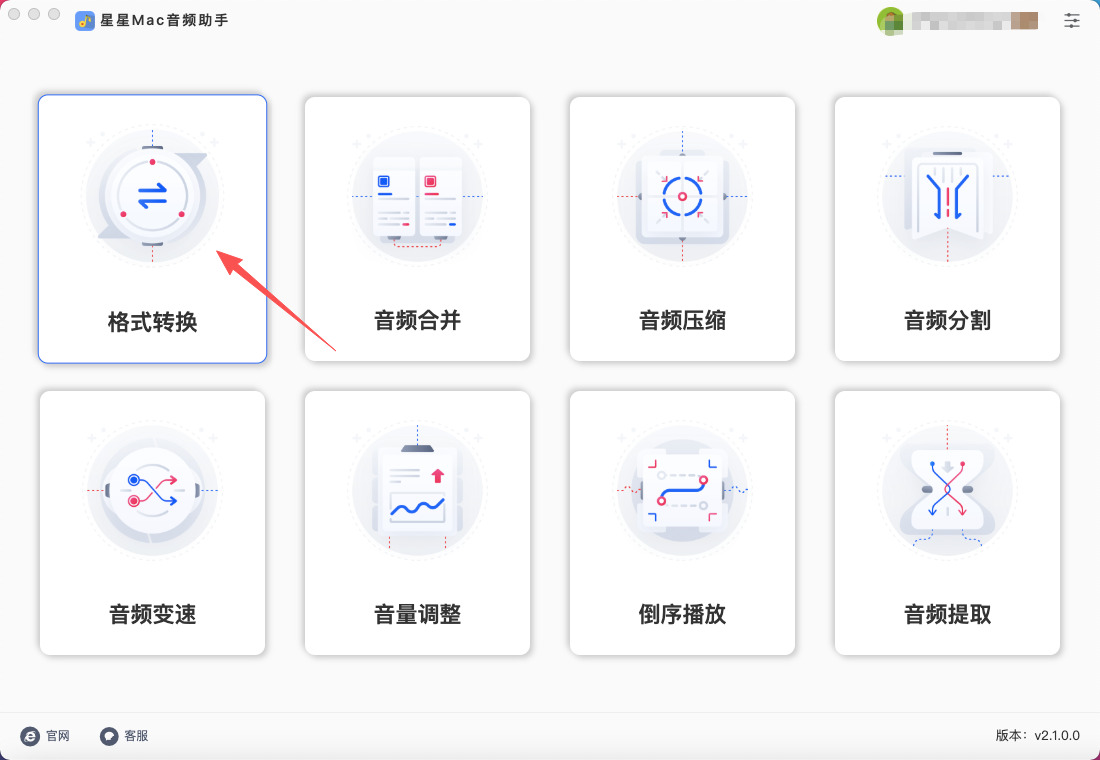Select the 音量调整 volume chart icon

(417, 489)
